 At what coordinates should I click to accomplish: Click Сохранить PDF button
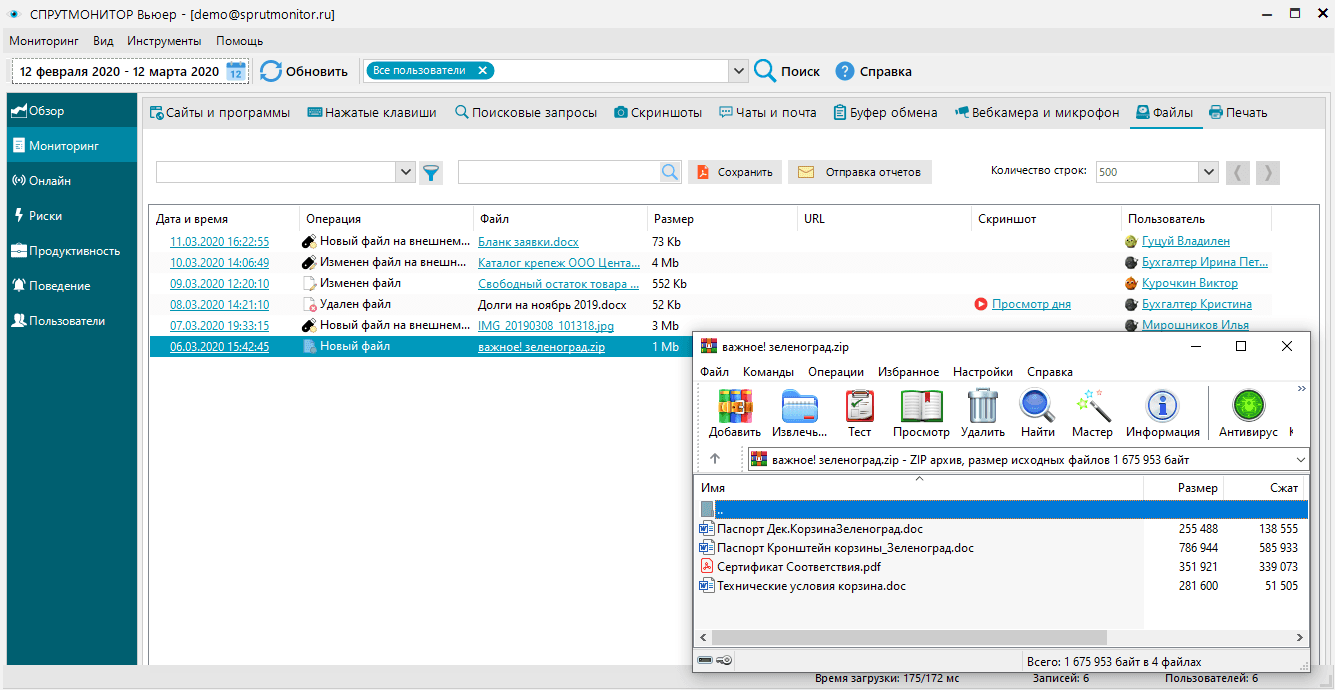tap(735, 172)
